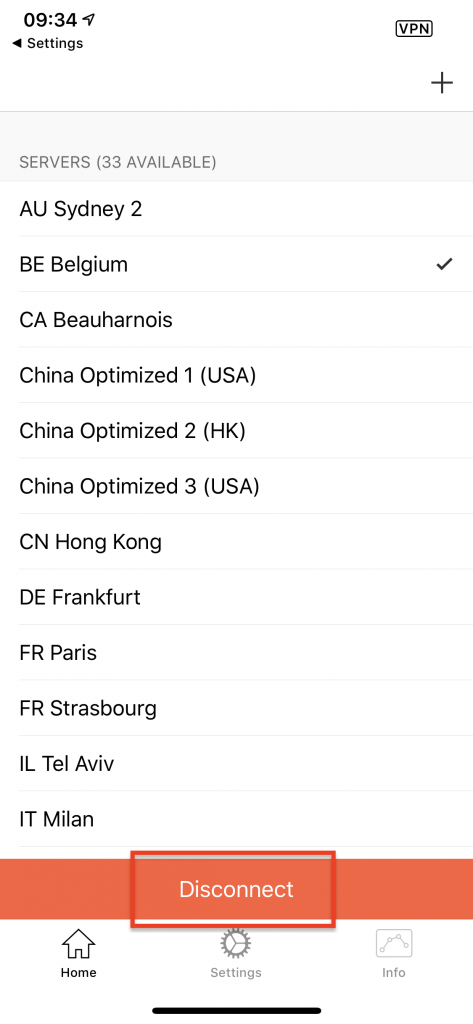Select CN Hong Kong server
This screenshot has width=473, height=1024.
point(236,542)
